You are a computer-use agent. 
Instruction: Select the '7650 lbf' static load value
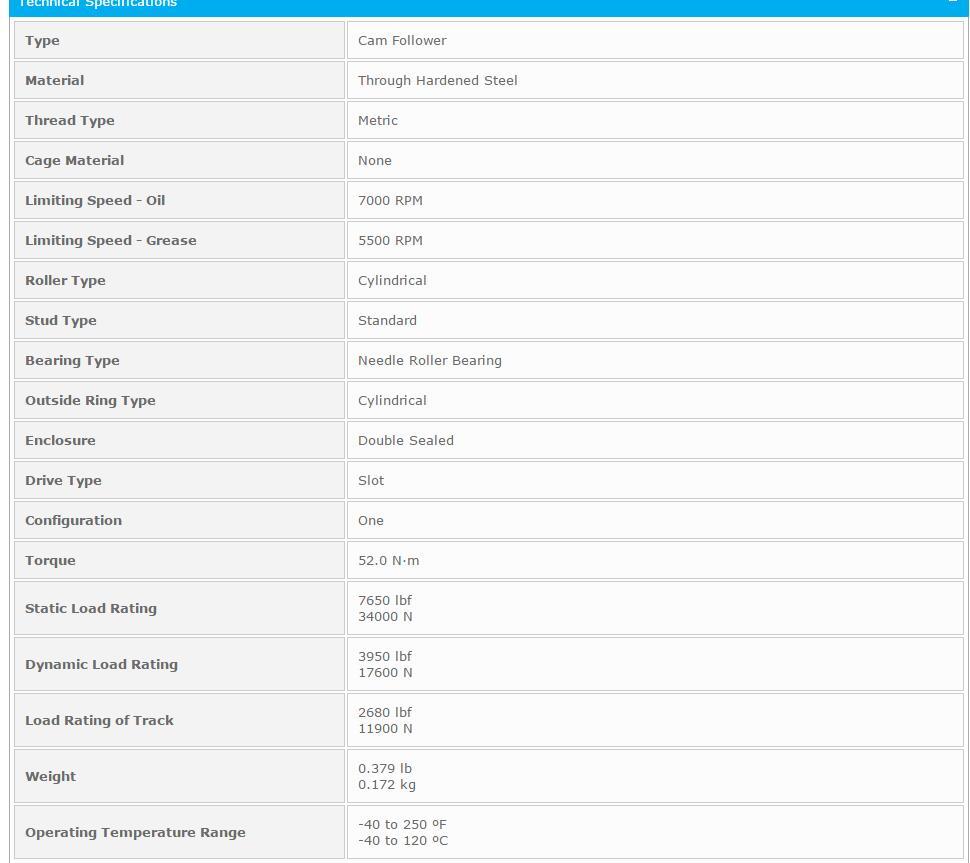[x=385, y=601]
